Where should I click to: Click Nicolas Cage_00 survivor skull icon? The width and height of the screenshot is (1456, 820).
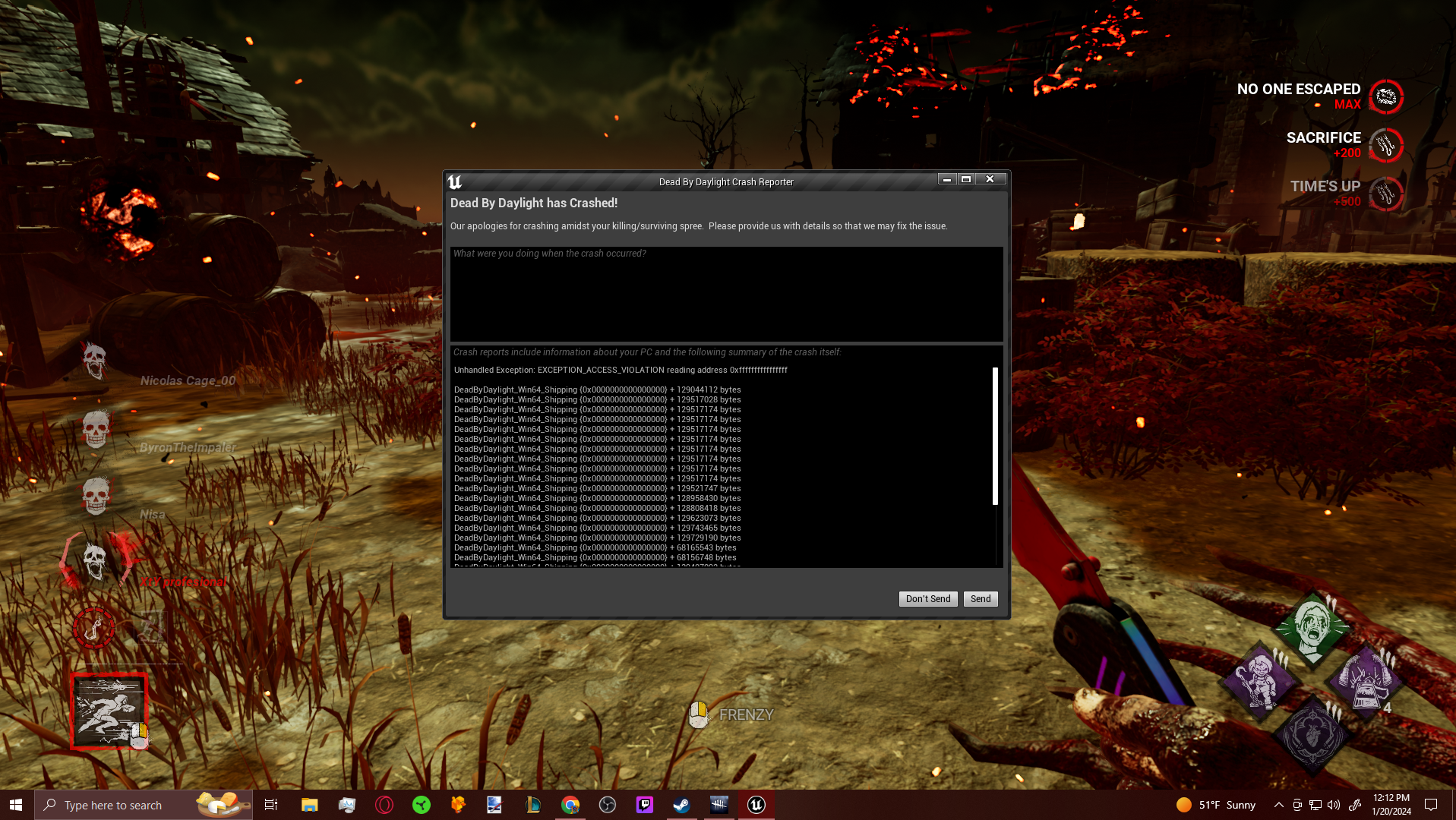tap(95, 360)
